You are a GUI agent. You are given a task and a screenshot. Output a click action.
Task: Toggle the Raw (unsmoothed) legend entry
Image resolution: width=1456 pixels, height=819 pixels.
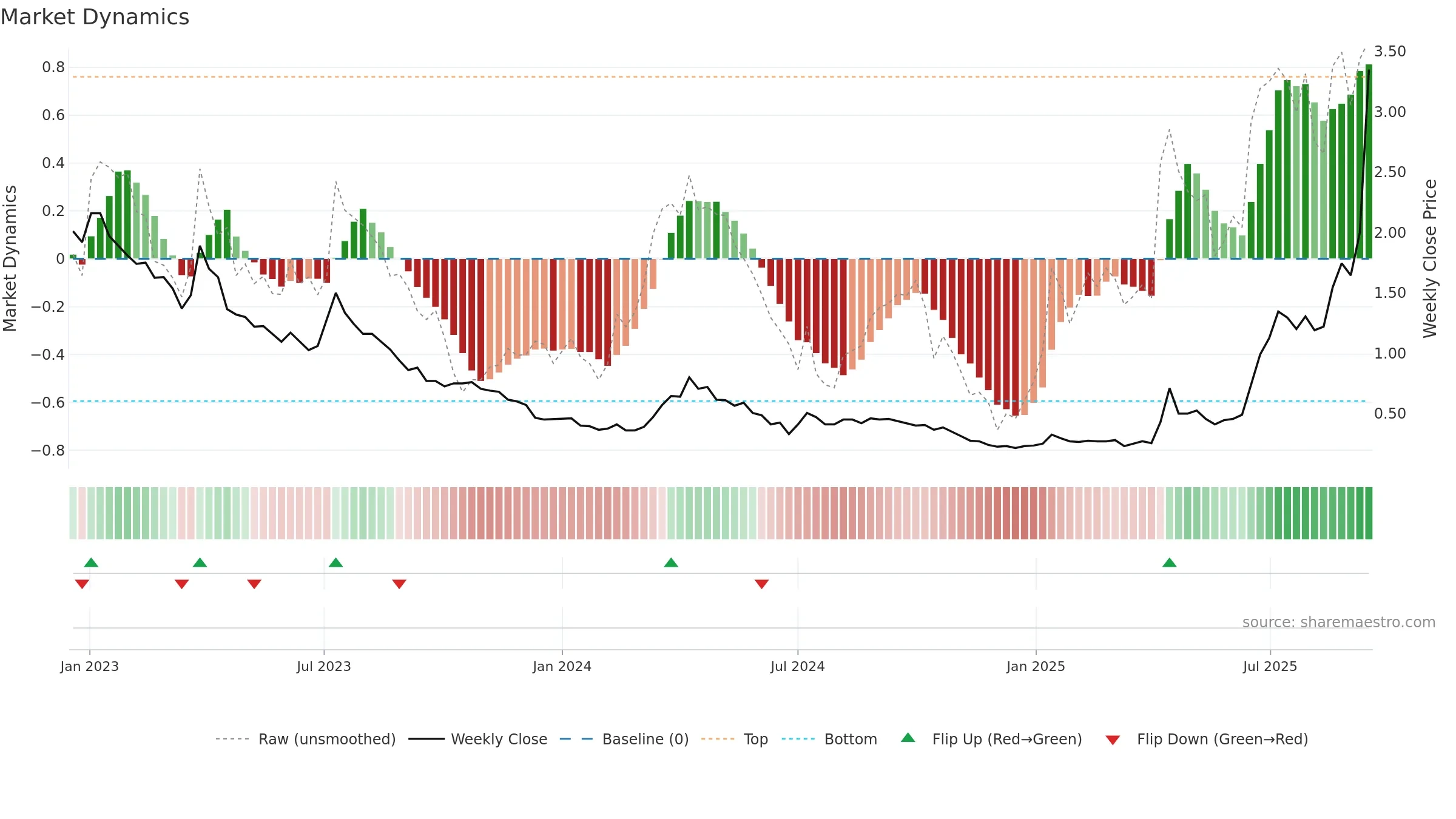coord(306,739)
